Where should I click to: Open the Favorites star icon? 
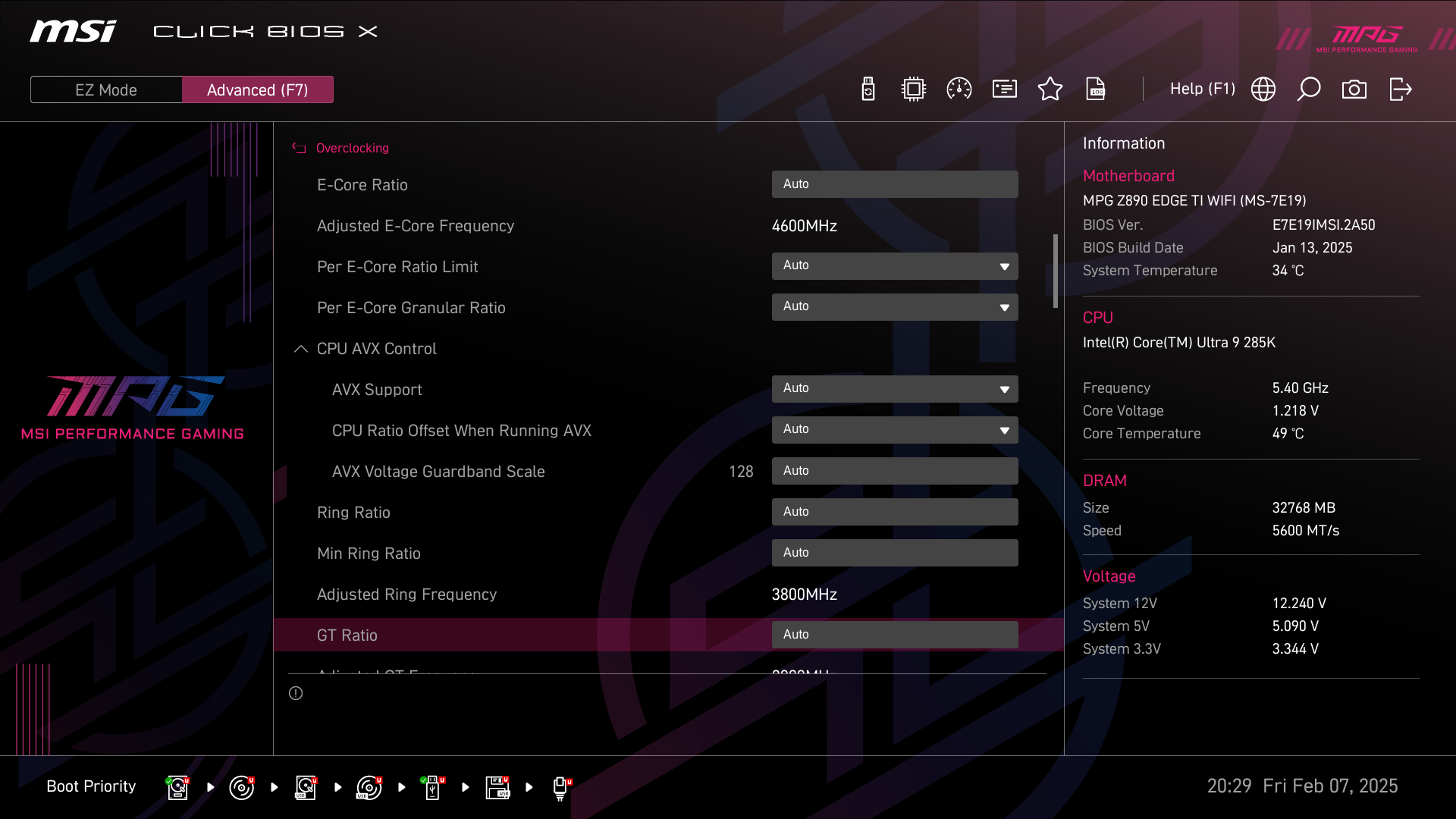pos(1050,89)
